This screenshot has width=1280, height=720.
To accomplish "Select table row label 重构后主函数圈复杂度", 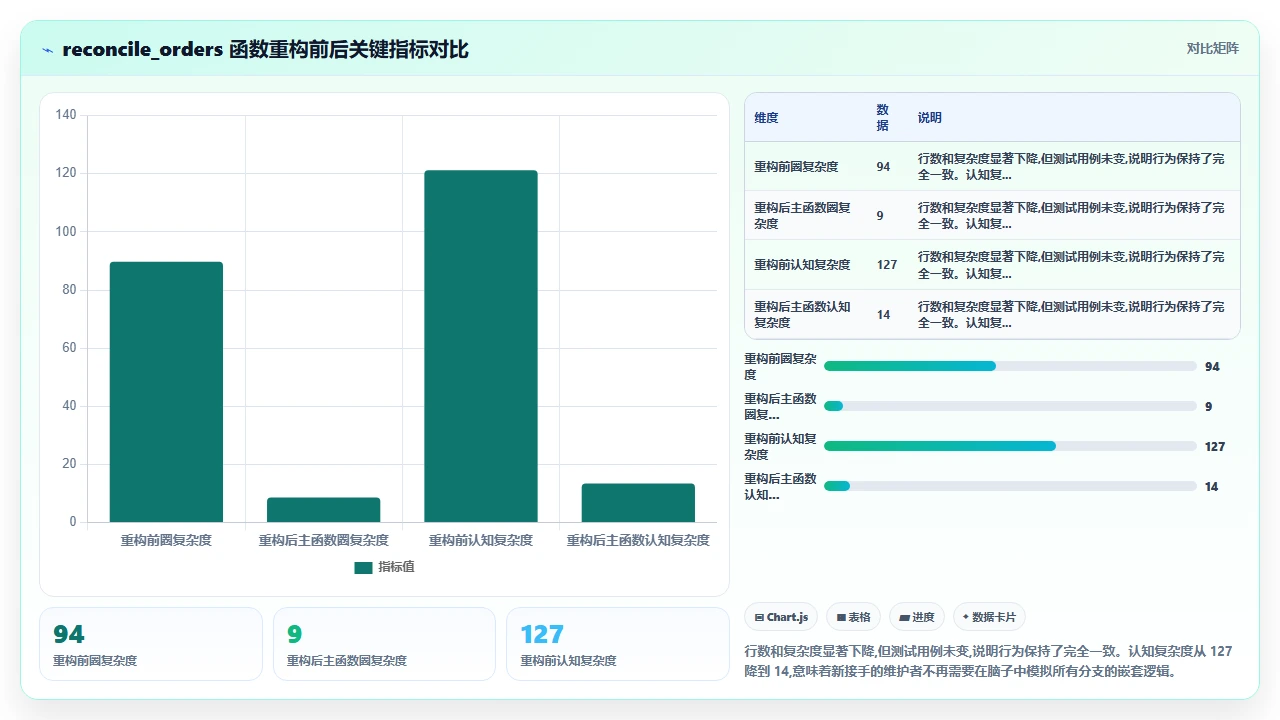I will (x=804, y=216).
